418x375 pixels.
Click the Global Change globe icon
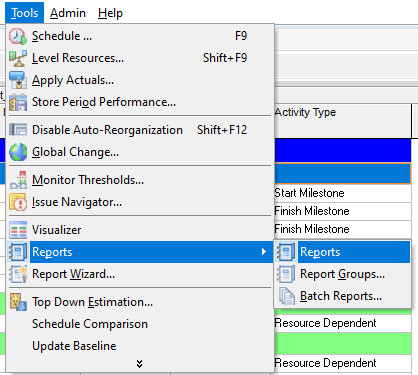click(x=18, y=152)
